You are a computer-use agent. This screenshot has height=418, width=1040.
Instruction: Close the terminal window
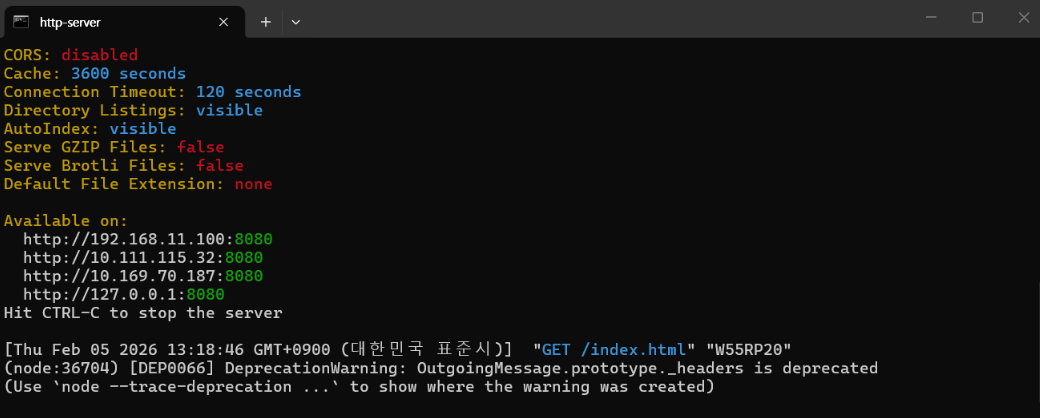[1021, 18]
